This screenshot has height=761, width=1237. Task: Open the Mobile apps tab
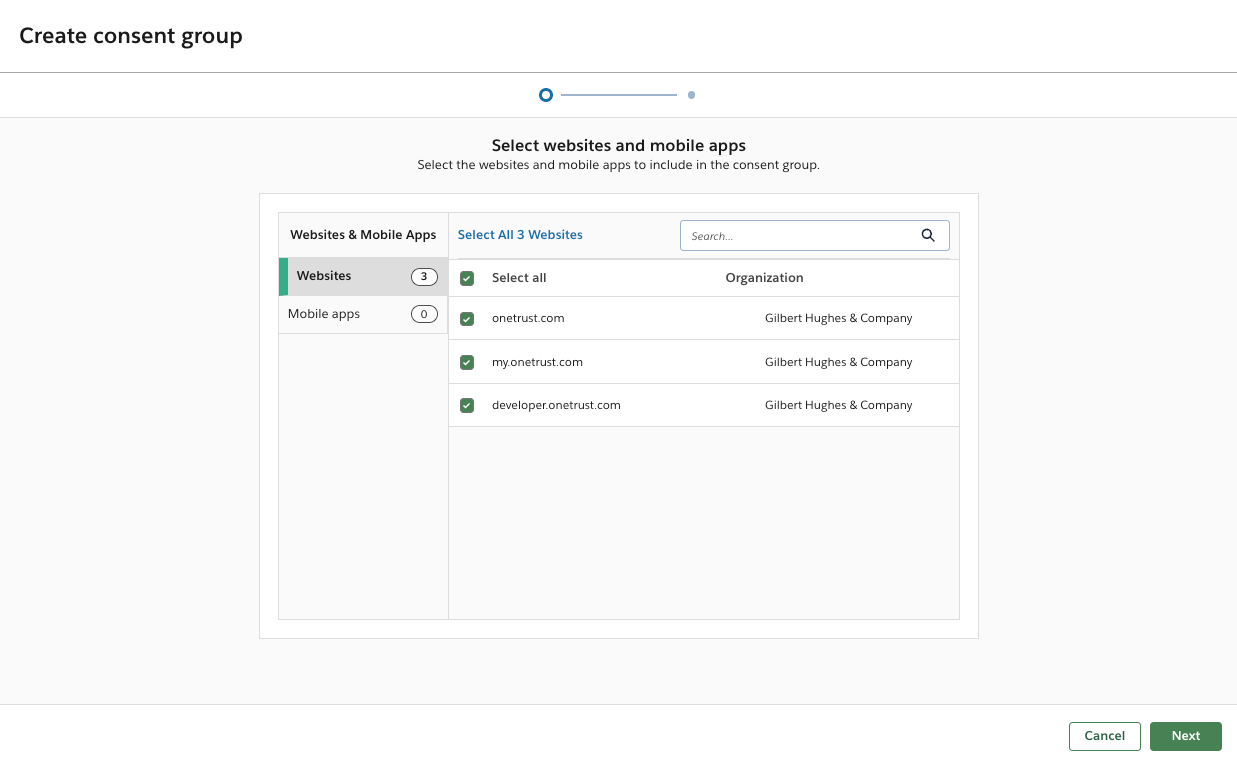point(324,314)
